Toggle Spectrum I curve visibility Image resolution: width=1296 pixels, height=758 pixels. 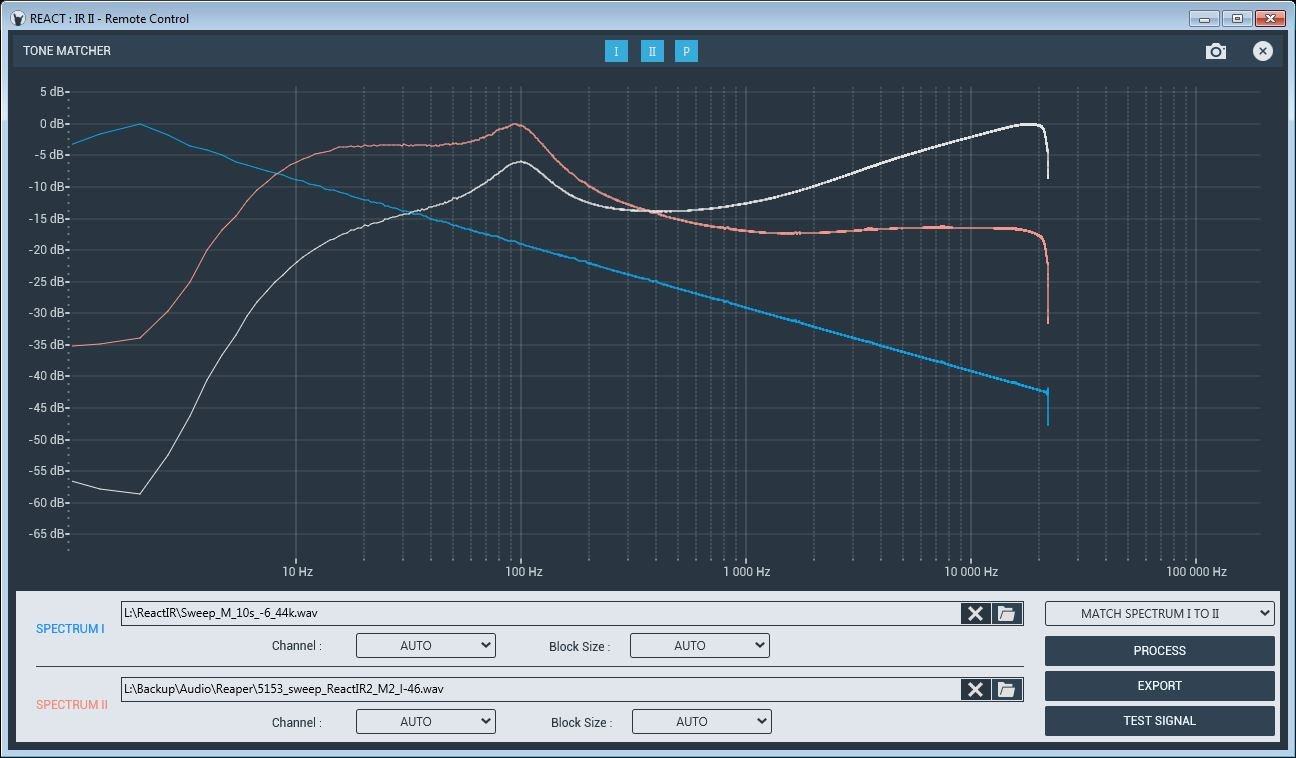click(x=616, y=51)
